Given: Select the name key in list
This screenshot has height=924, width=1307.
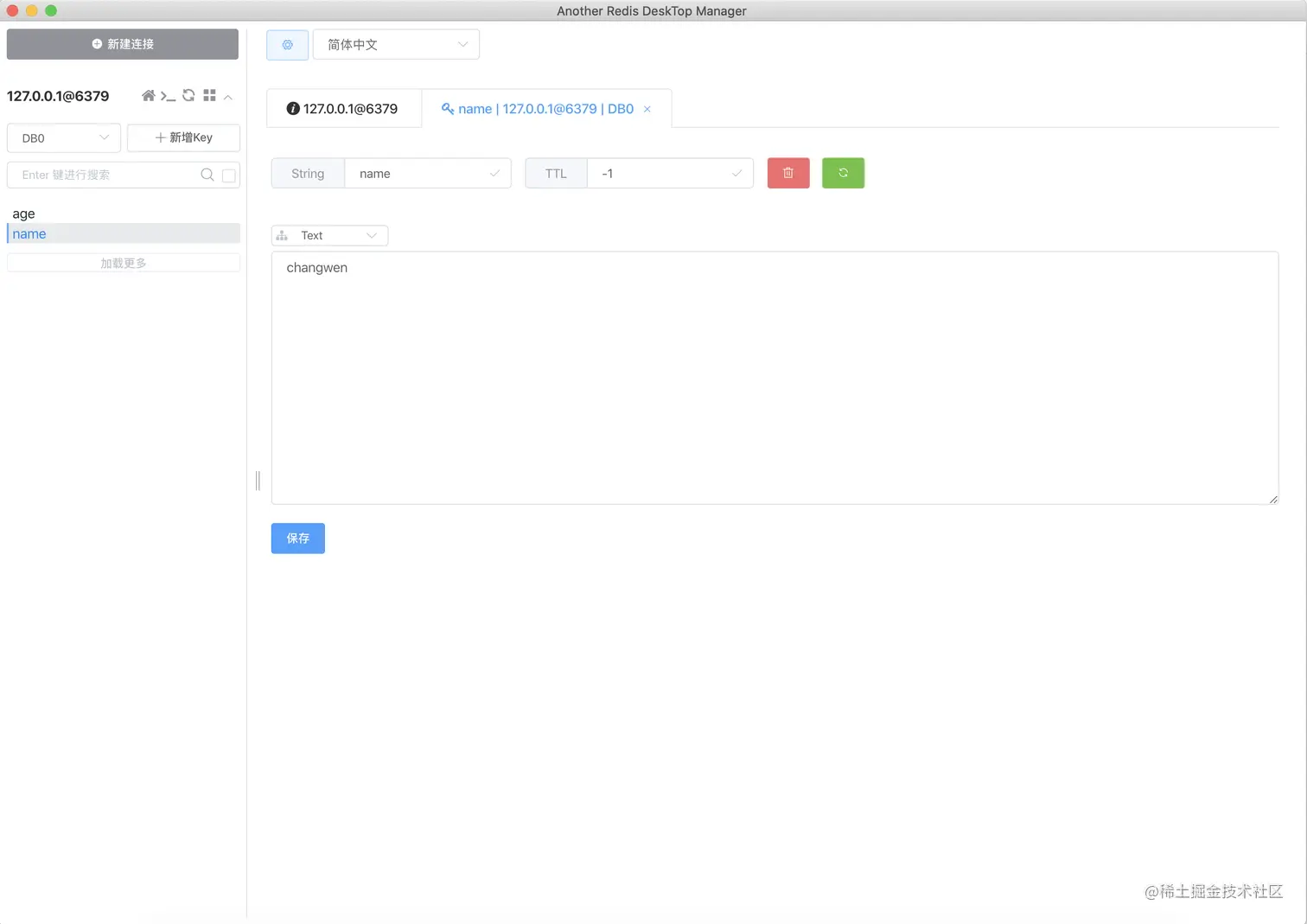Looking at the screenshot, I should [x=124, y=233].
